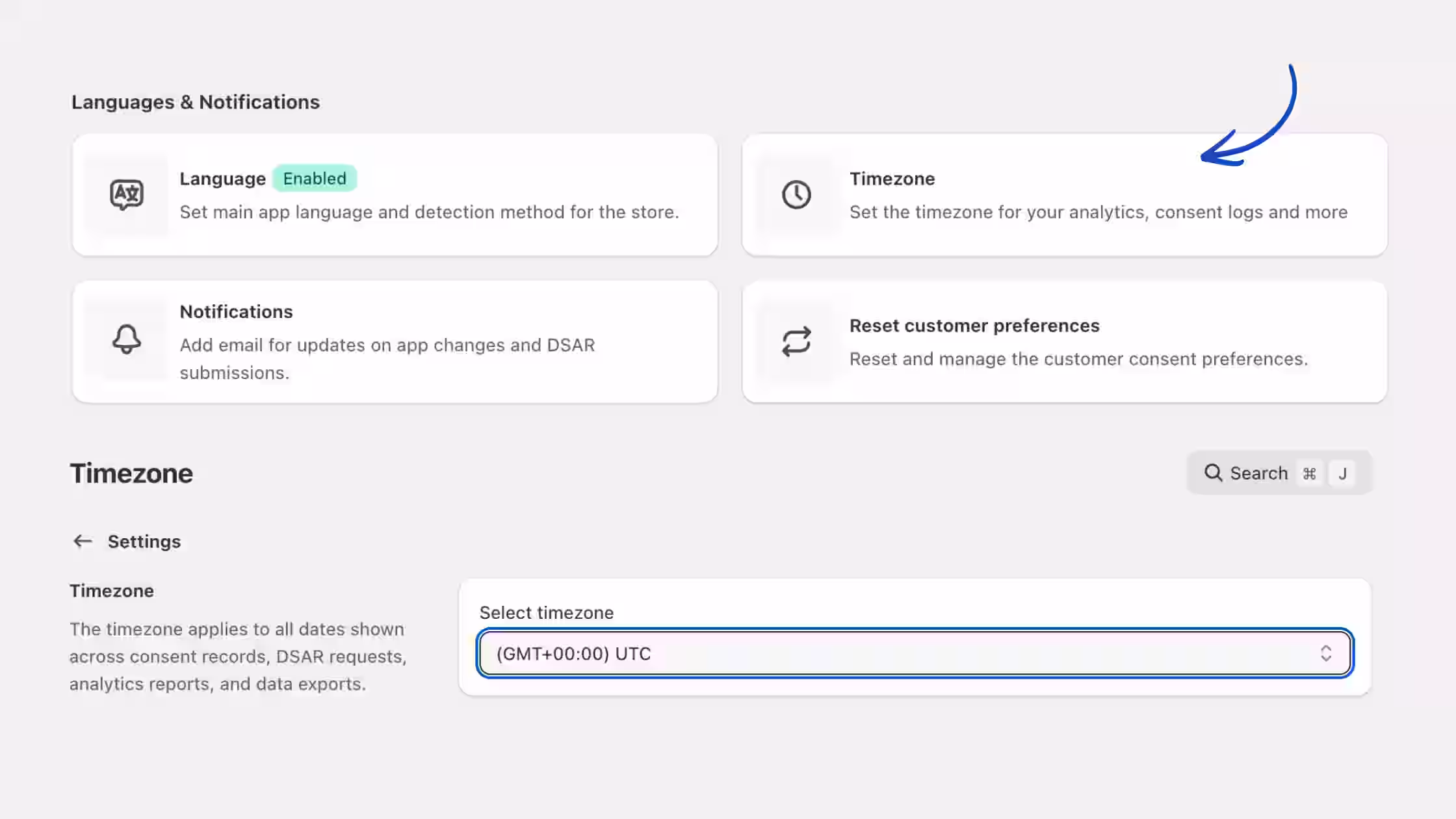The image size is (1456, 819).
Task: Click the Languages & Notifications heading
Action: click(196, 102)
